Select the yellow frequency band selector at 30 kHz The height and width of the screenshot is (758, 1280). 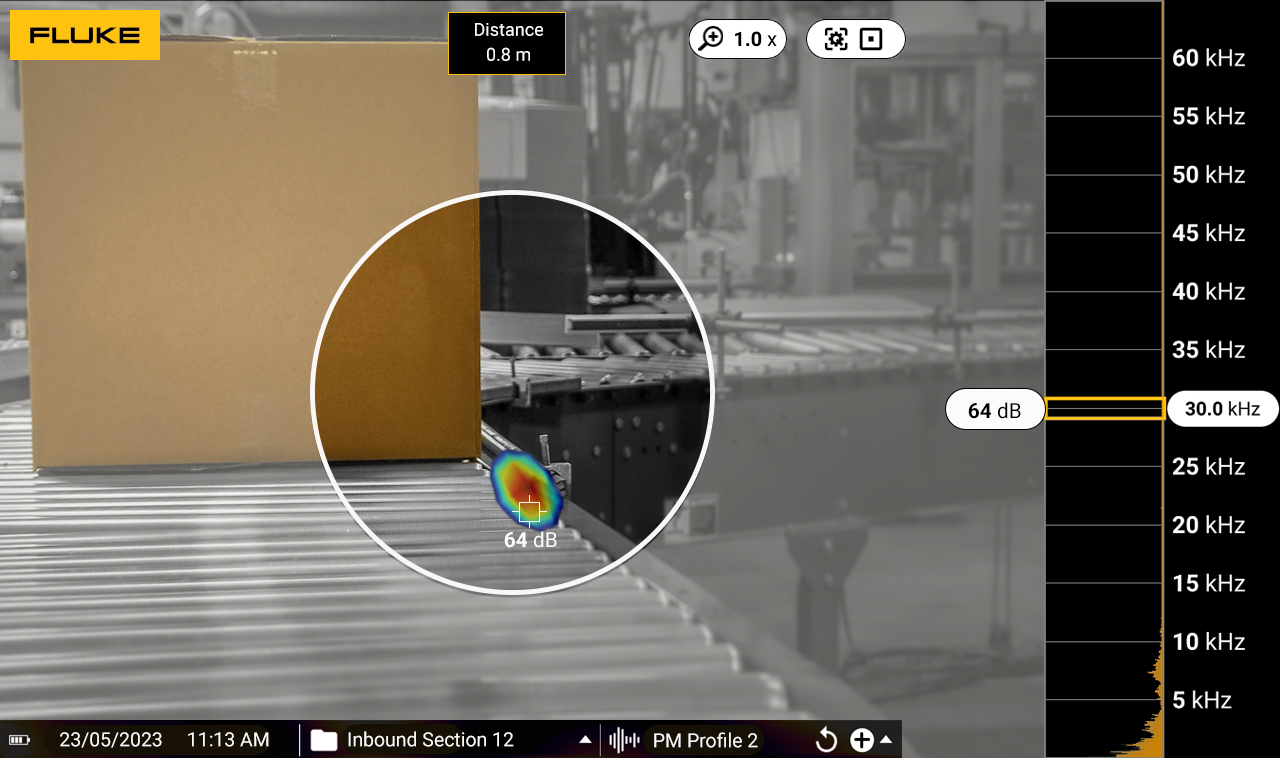tap(1104, 408)
